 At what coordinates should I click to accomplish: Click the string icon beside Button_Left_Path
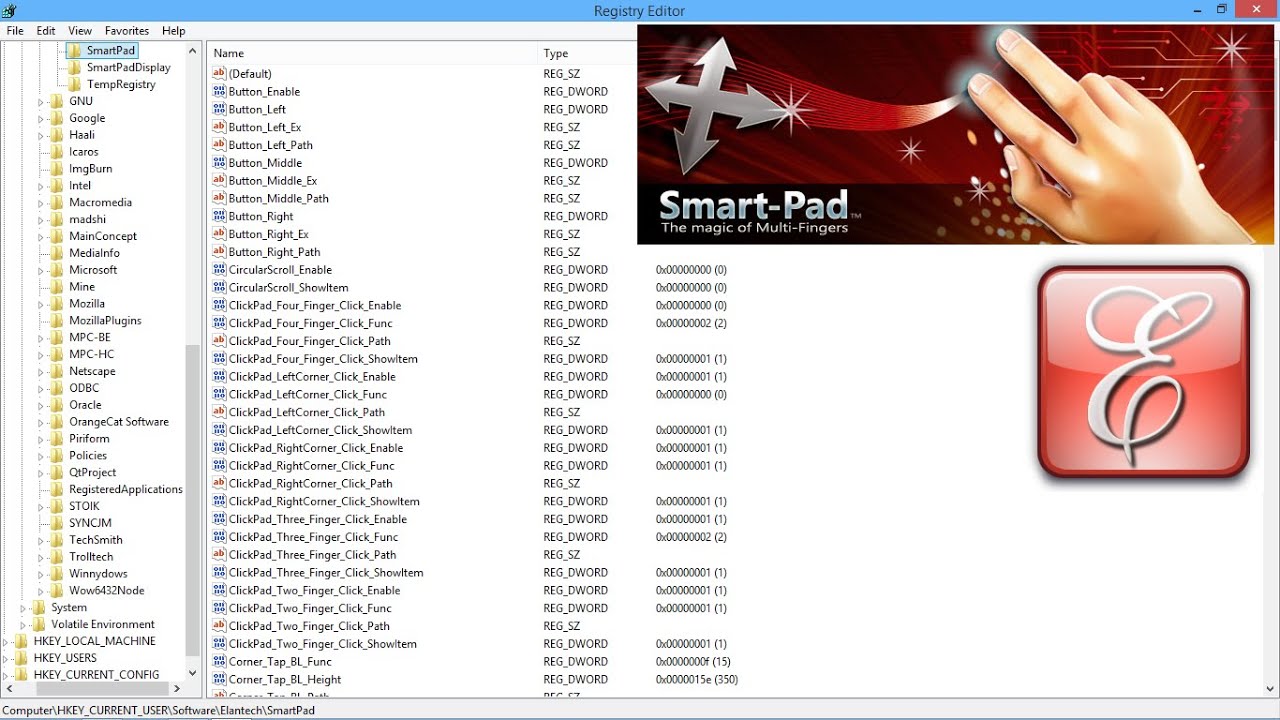click(219, 145)
